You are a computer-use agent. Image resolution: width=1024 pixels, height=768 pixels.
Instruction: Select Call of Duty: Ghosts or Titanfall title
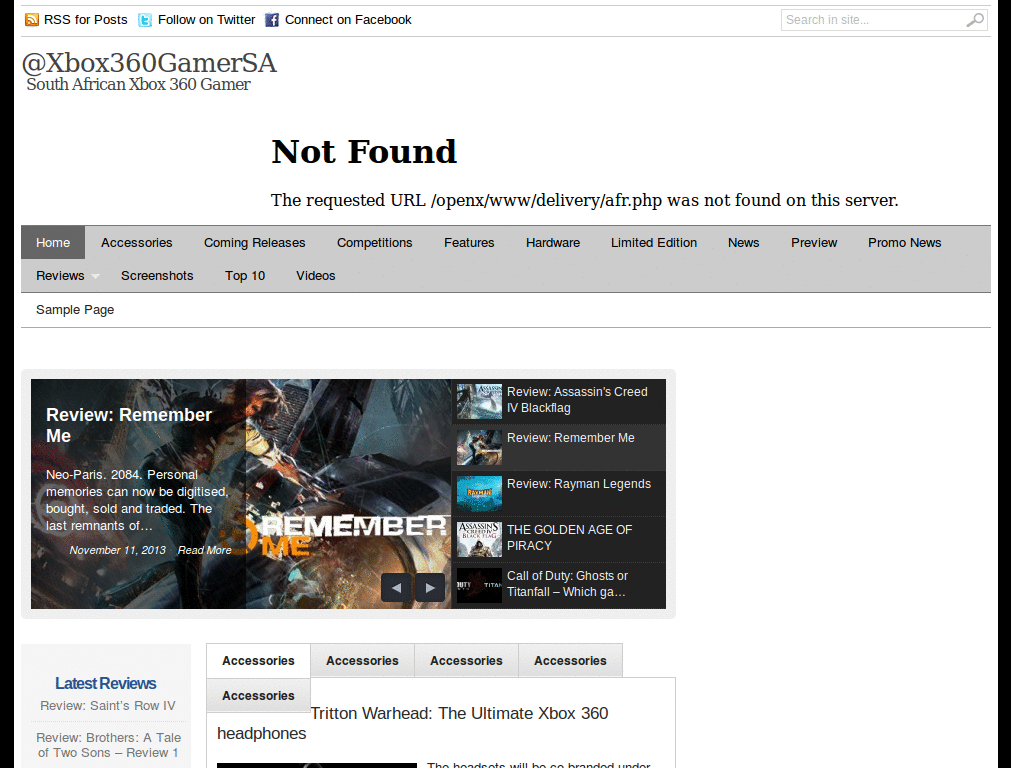pyautogui.click(x=567, y=584)
